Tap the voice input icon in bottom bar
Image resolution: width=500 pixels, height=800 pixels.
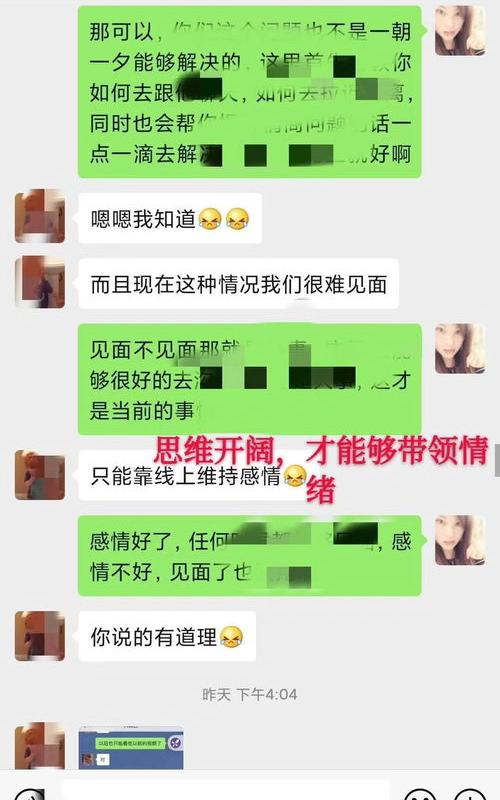coord(28,794)
